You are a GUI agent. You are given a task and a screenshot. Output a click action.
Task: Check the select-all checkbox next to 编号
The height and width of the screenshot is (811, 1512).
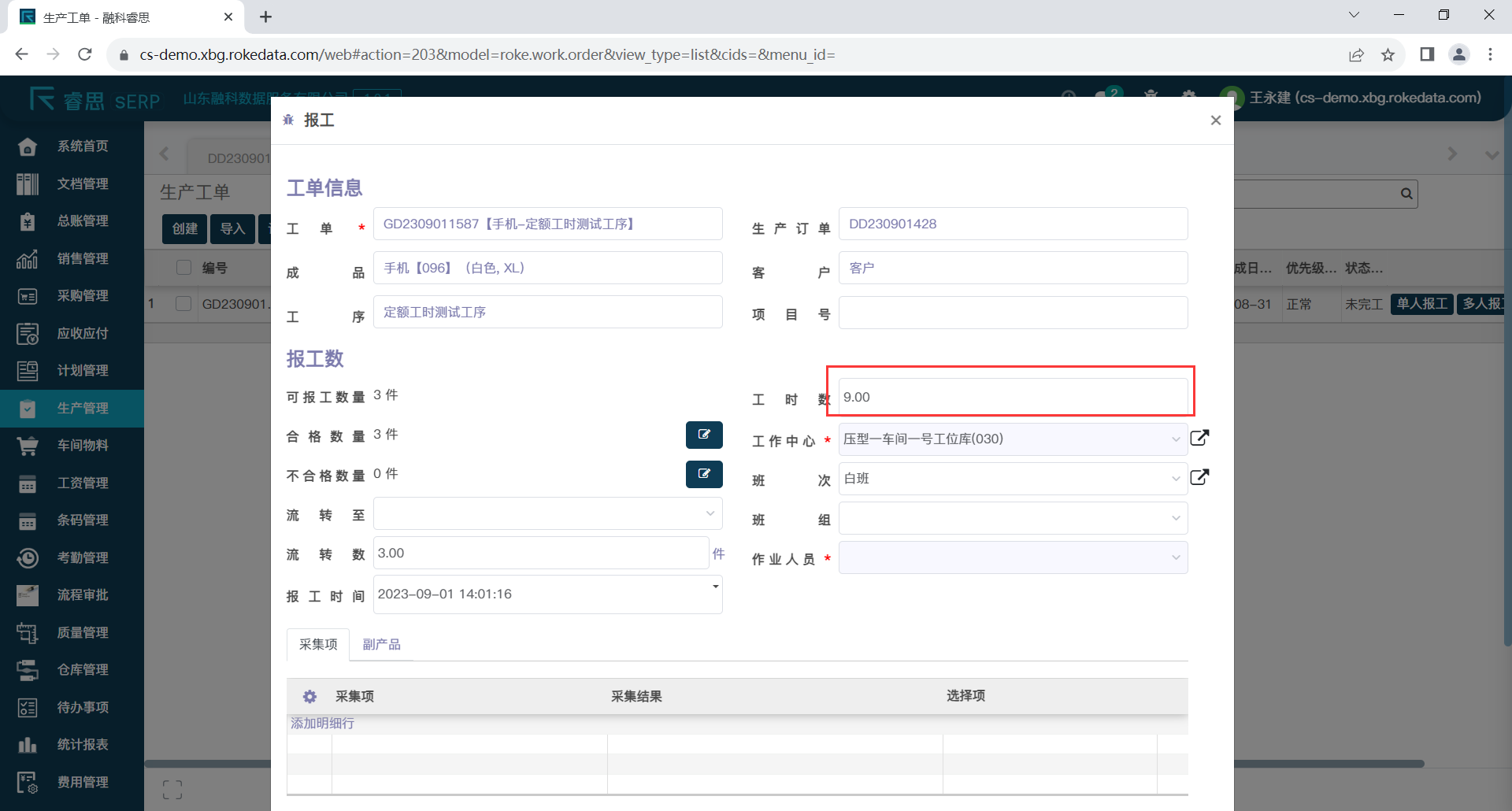tap(183, 268)
